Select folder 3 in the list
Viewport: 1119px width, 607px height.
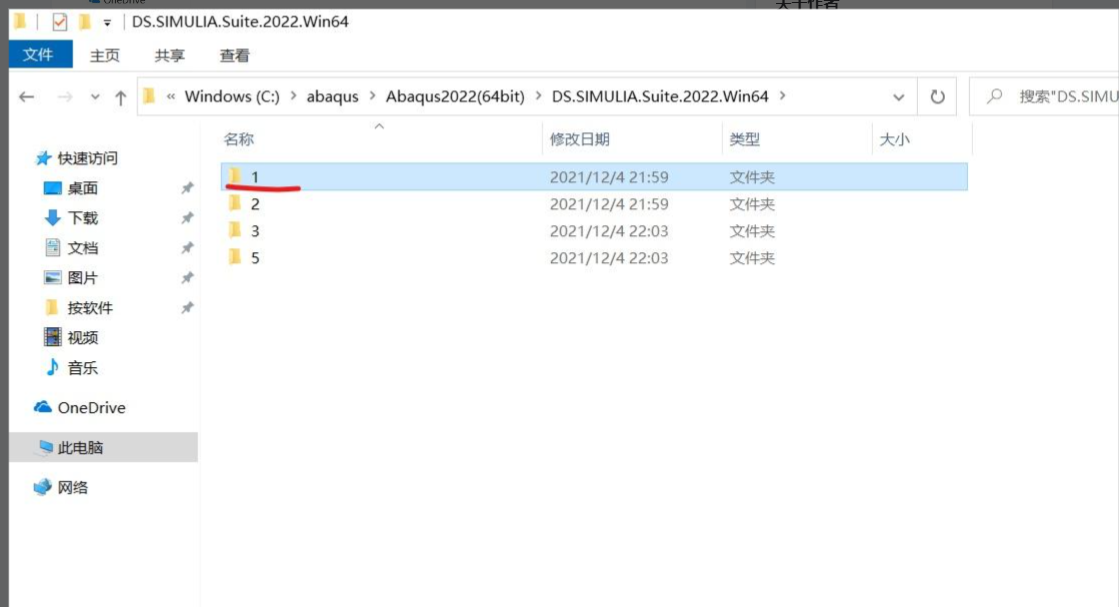click(594, 231)
